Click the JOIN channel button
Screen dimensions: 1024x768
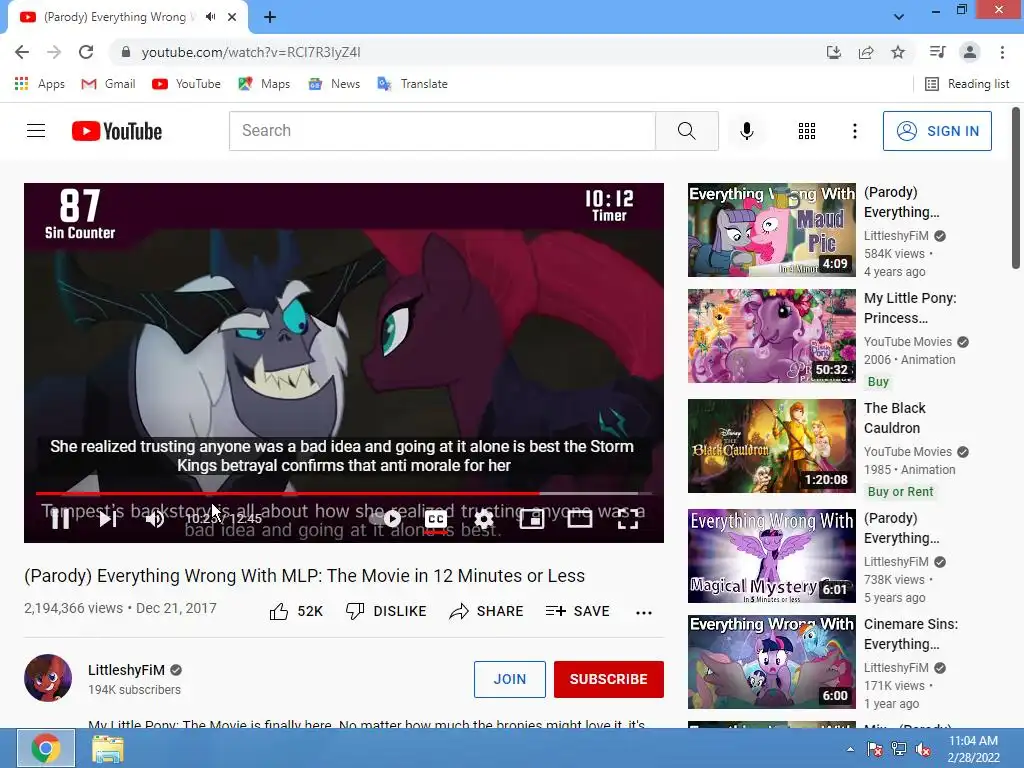[x=509, y=679]
